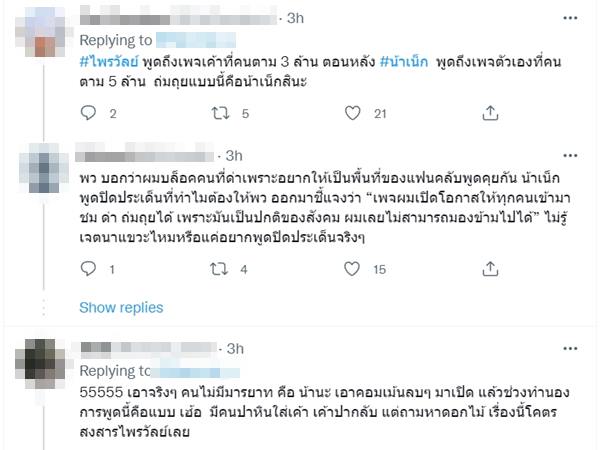Click the third tweet's 3h timestamp
Screen dimensions: 600x450
[x=235, y=348]
